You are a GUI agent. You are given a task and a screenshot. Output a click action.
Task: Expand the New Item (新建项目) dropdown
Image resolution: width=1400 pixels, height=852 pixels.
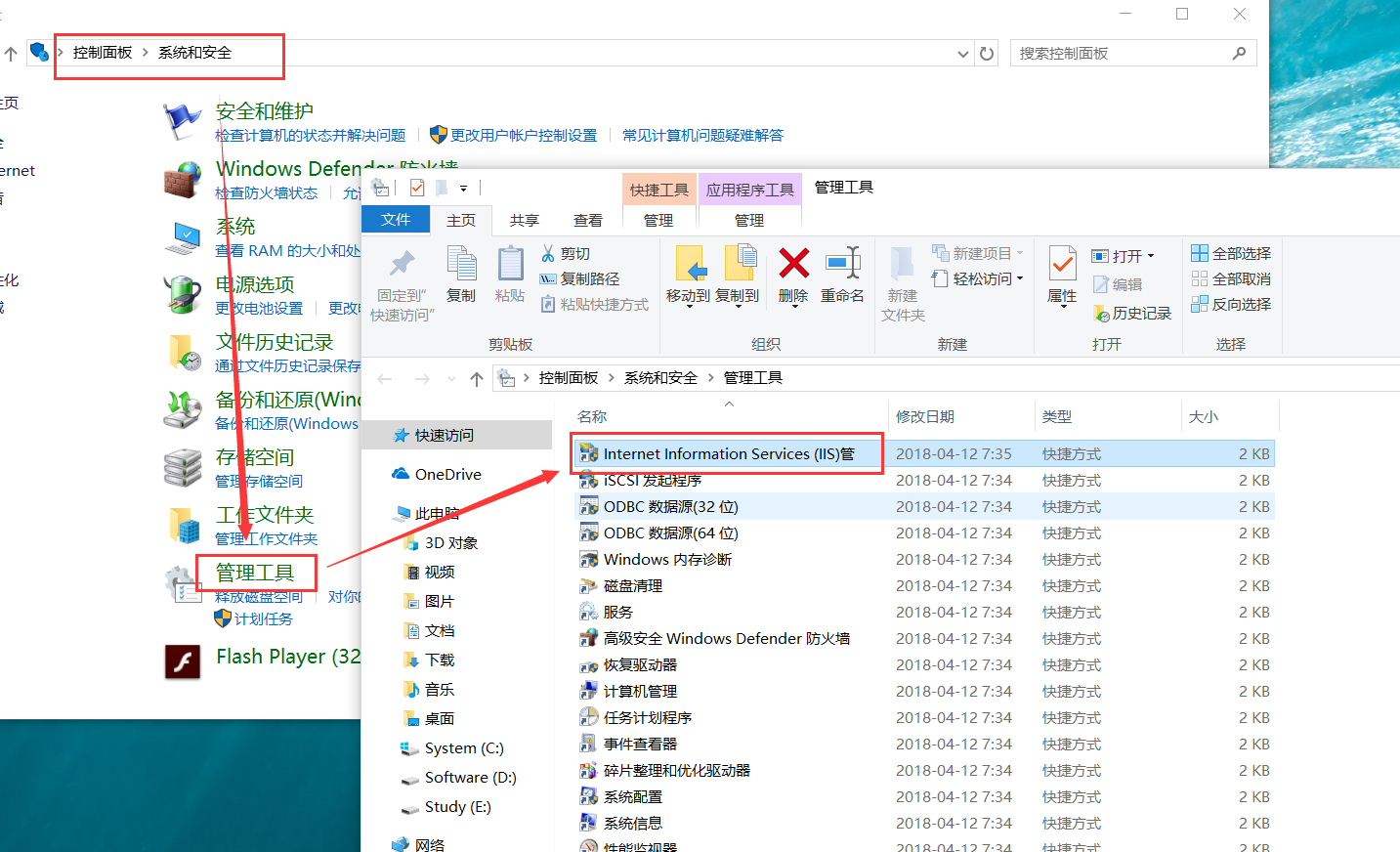point(1020,253)
